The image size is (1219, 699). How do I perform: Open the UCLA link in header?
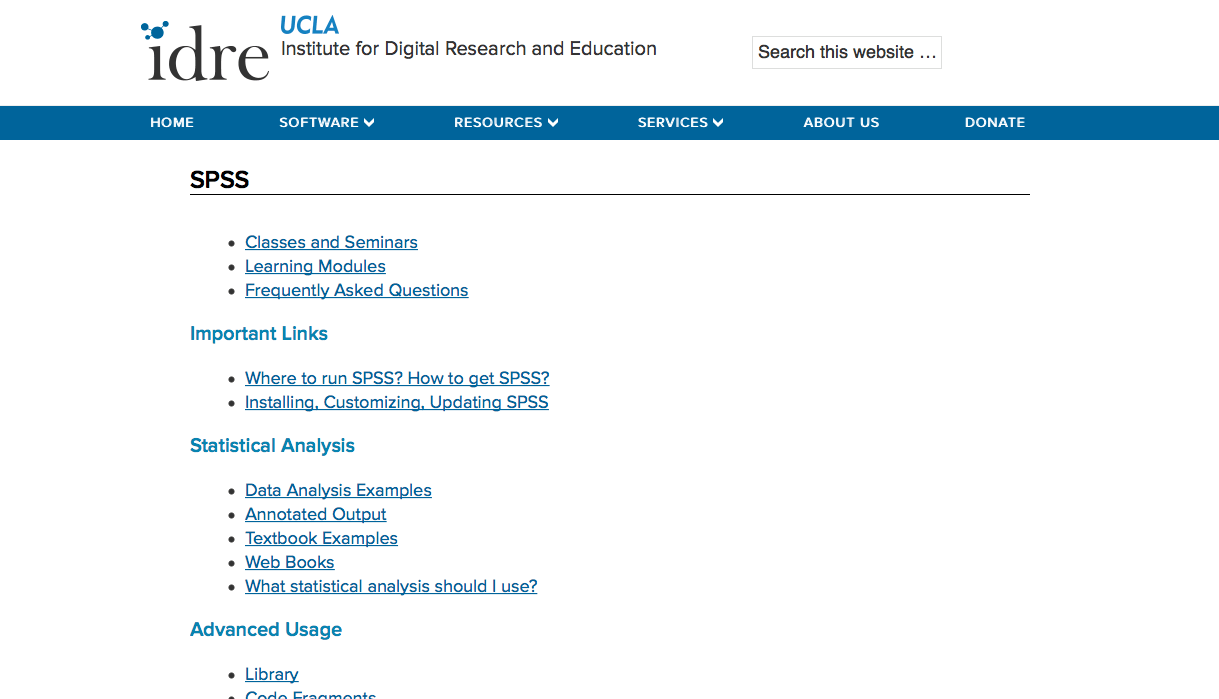click(x=309, y=25)
